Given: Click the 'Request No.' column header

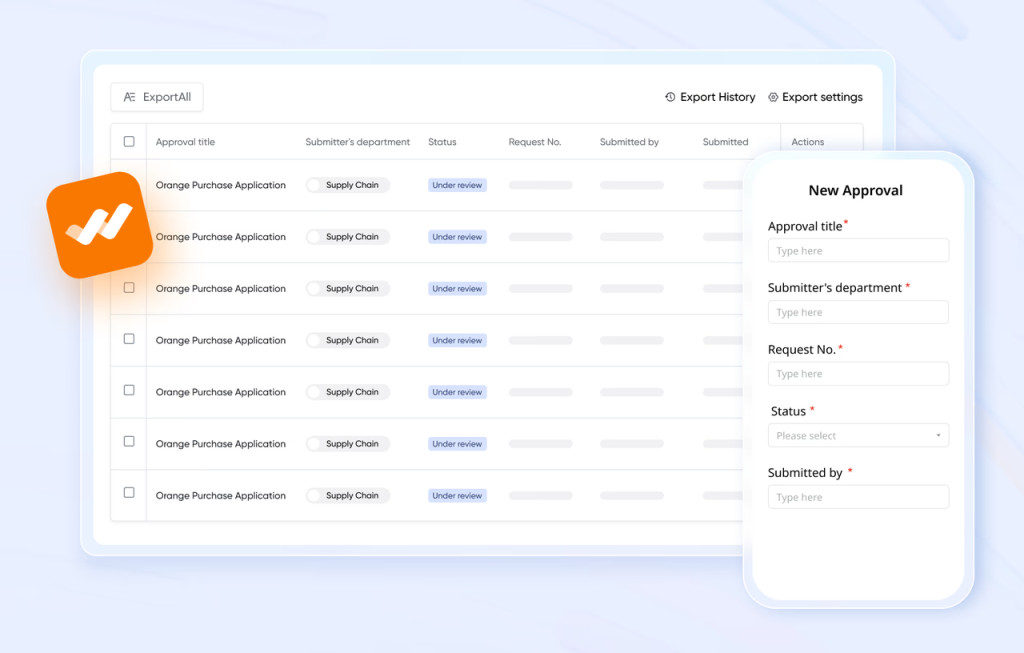Looking at the screenshot, I should (x=534, y=142).
